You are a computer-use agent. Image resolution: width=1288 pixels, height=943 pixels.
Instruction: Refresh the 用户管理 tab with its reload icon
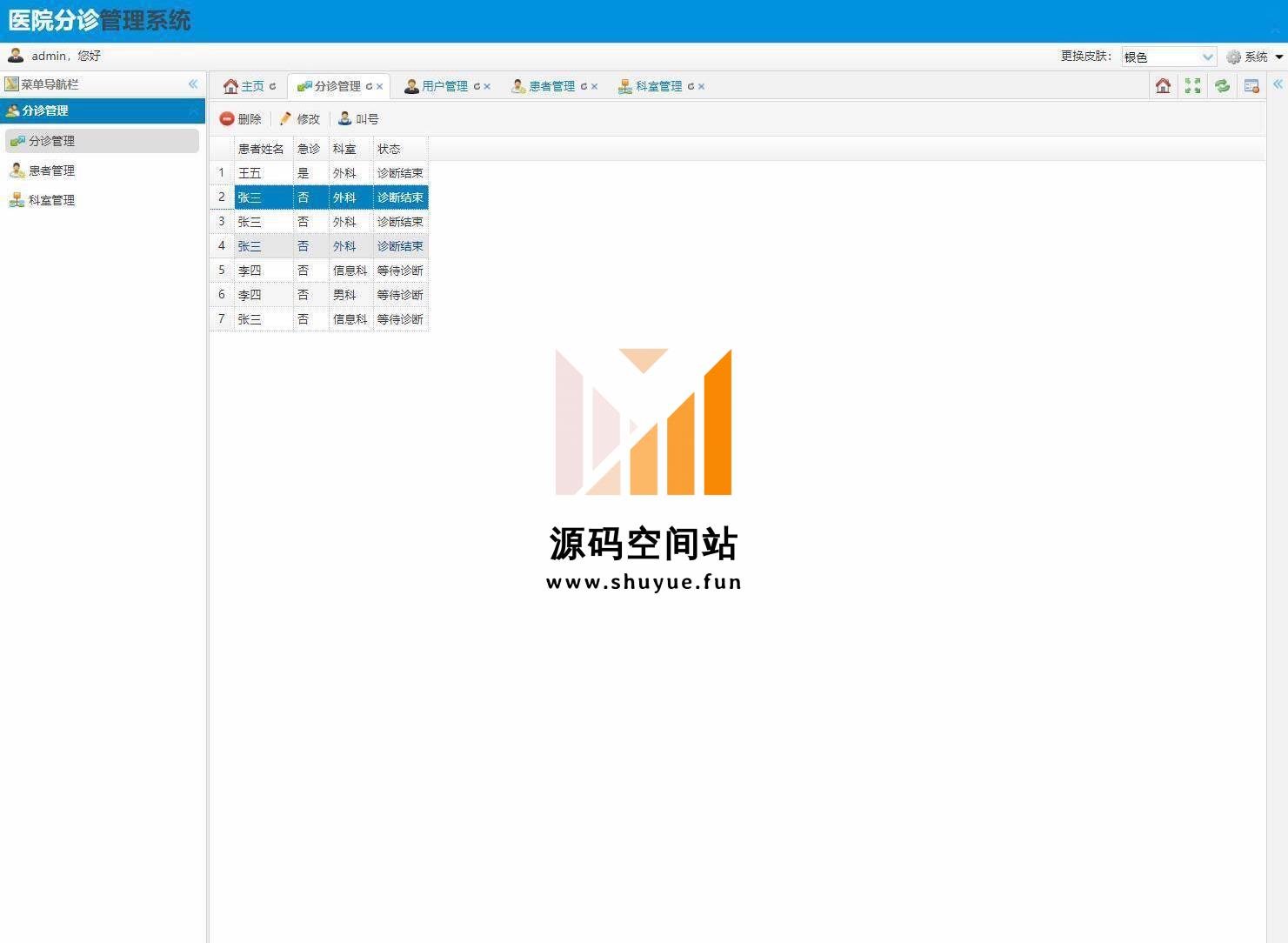(x=477, y=86)
